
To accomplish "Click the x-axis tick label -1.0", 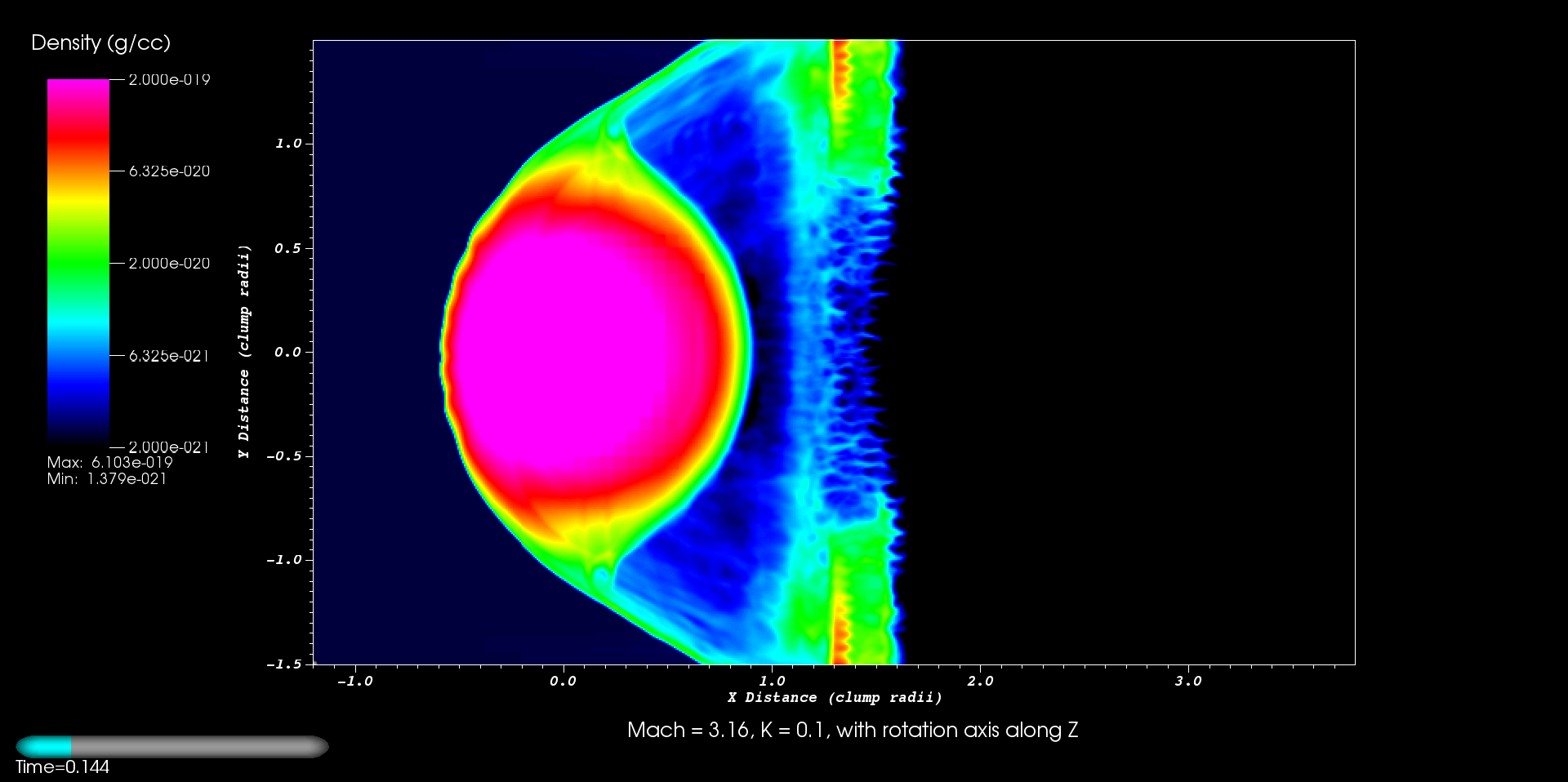I will pyautogui.click(x=354, y=682).
